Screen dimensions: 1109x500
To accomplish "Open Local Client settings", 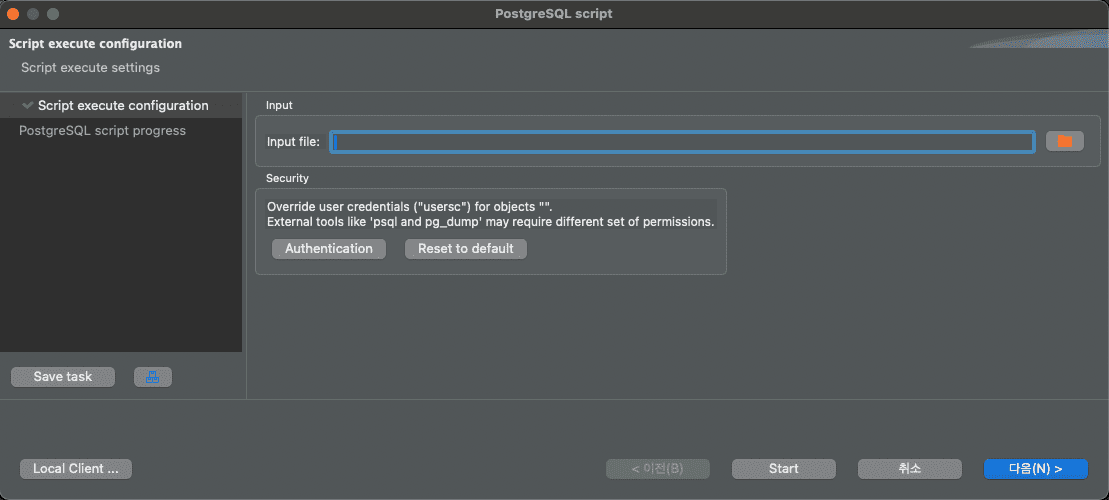I will pyautogui.click(x=76, y=469).
